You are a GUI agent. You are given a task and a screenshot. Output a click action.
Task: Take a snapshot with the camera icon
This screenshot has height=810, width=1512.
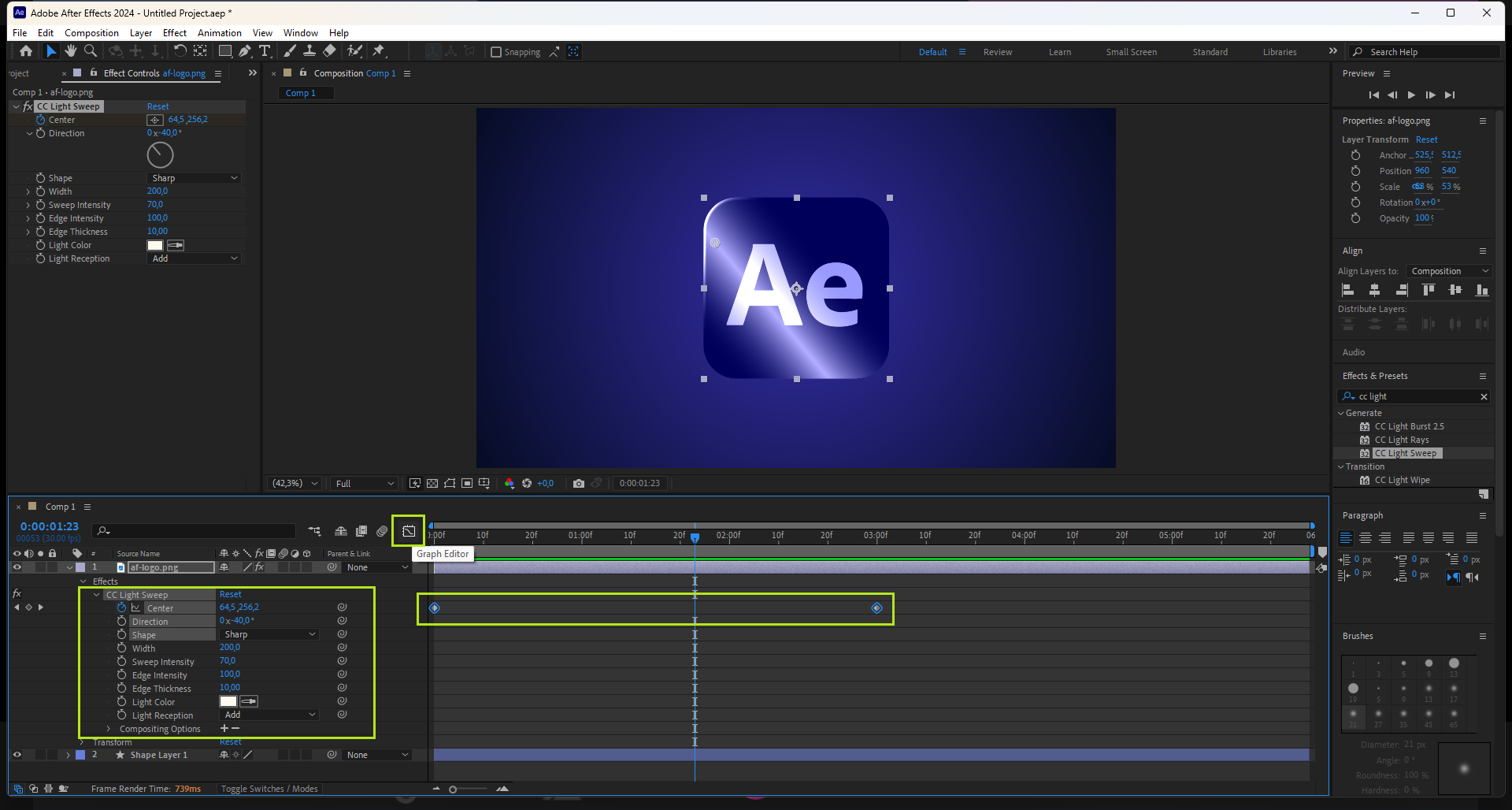point(579,484)
